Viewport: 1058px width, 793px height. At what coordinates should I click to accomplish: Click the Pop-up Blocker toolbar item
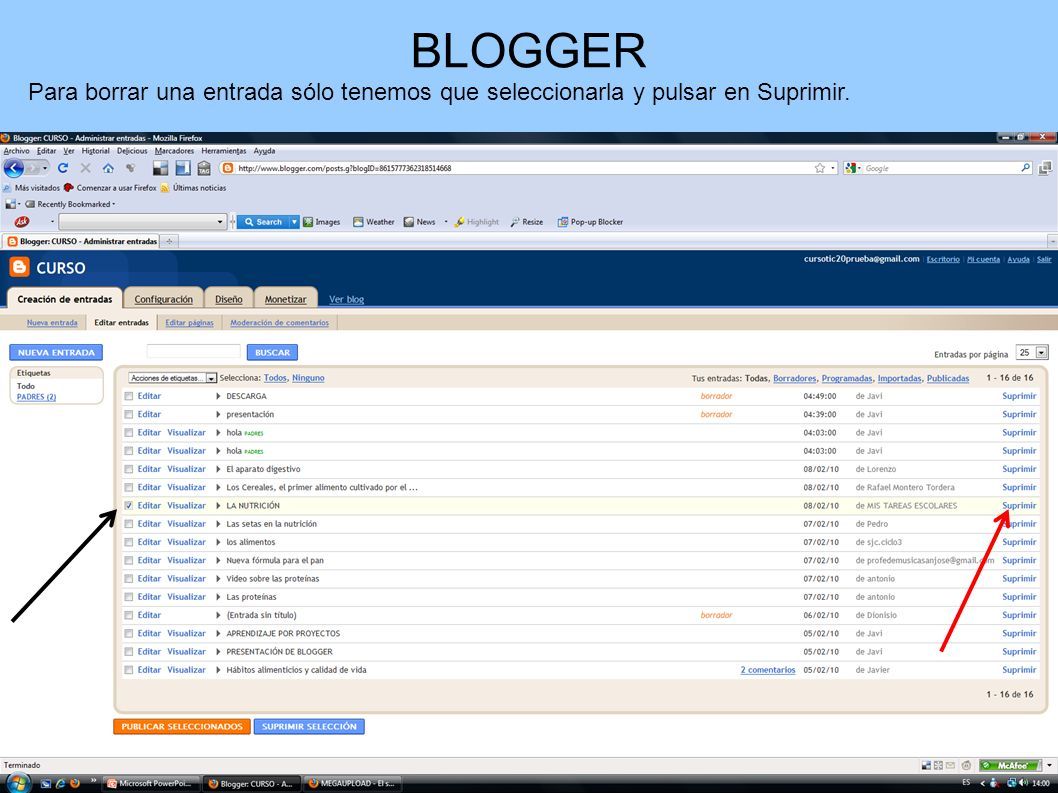click(590, 221)
